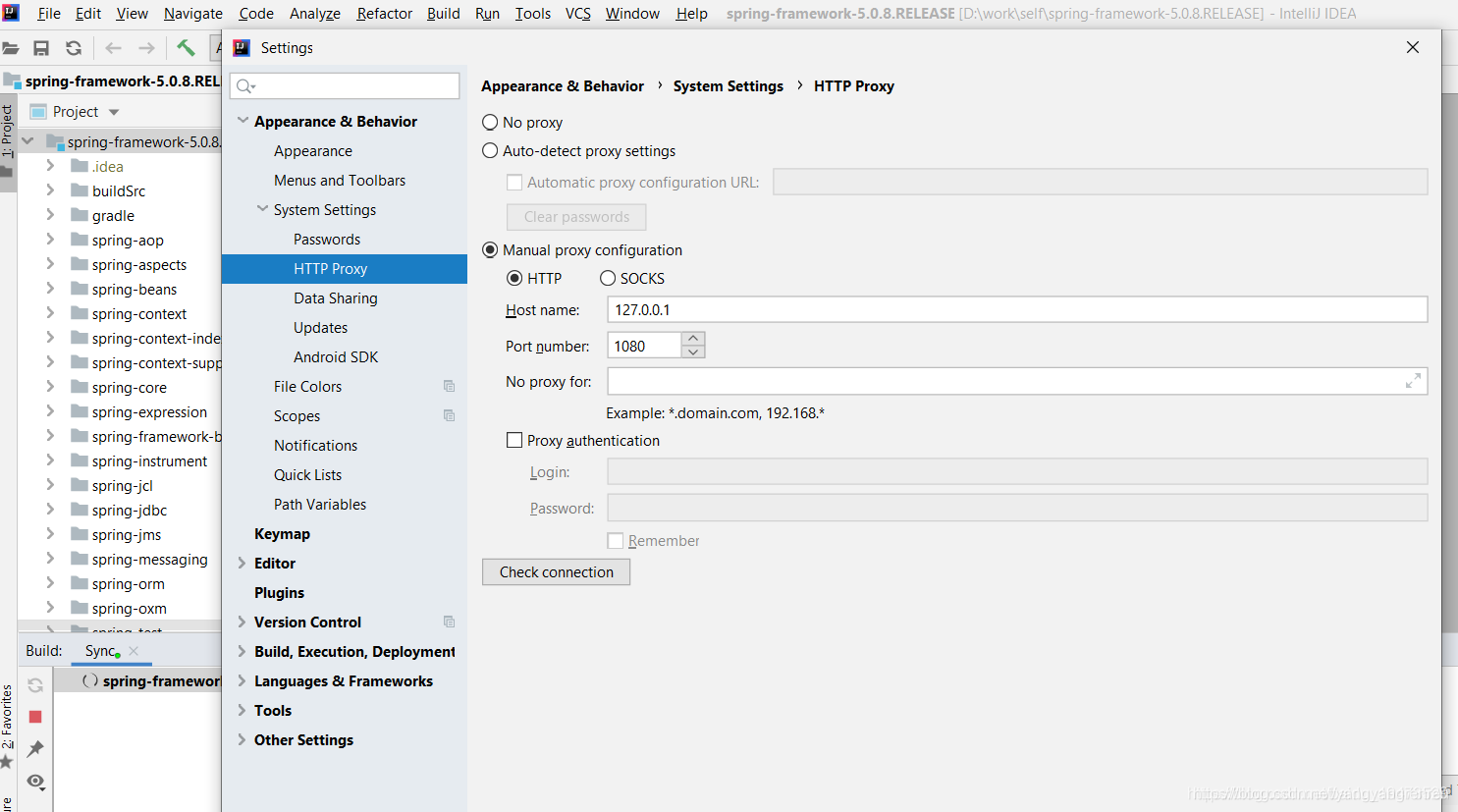Screen dimensions: 1458x812
Task: Expand Build, Execution, Deployment settings group
Action: [x=242, y=651]
